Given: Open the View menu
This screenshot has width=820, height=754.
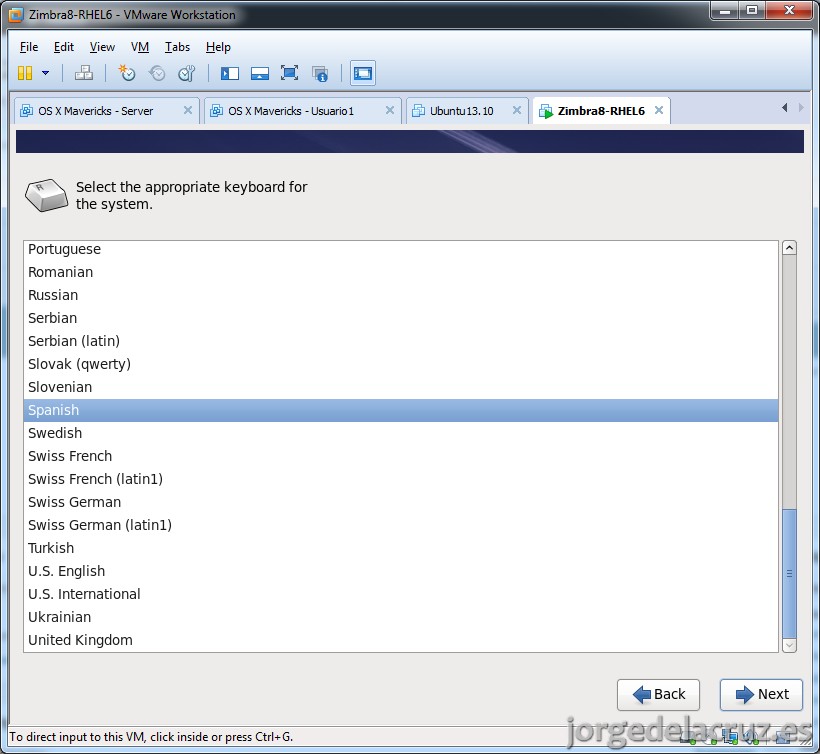Looking at the screenshot, I should click(102, 47).
